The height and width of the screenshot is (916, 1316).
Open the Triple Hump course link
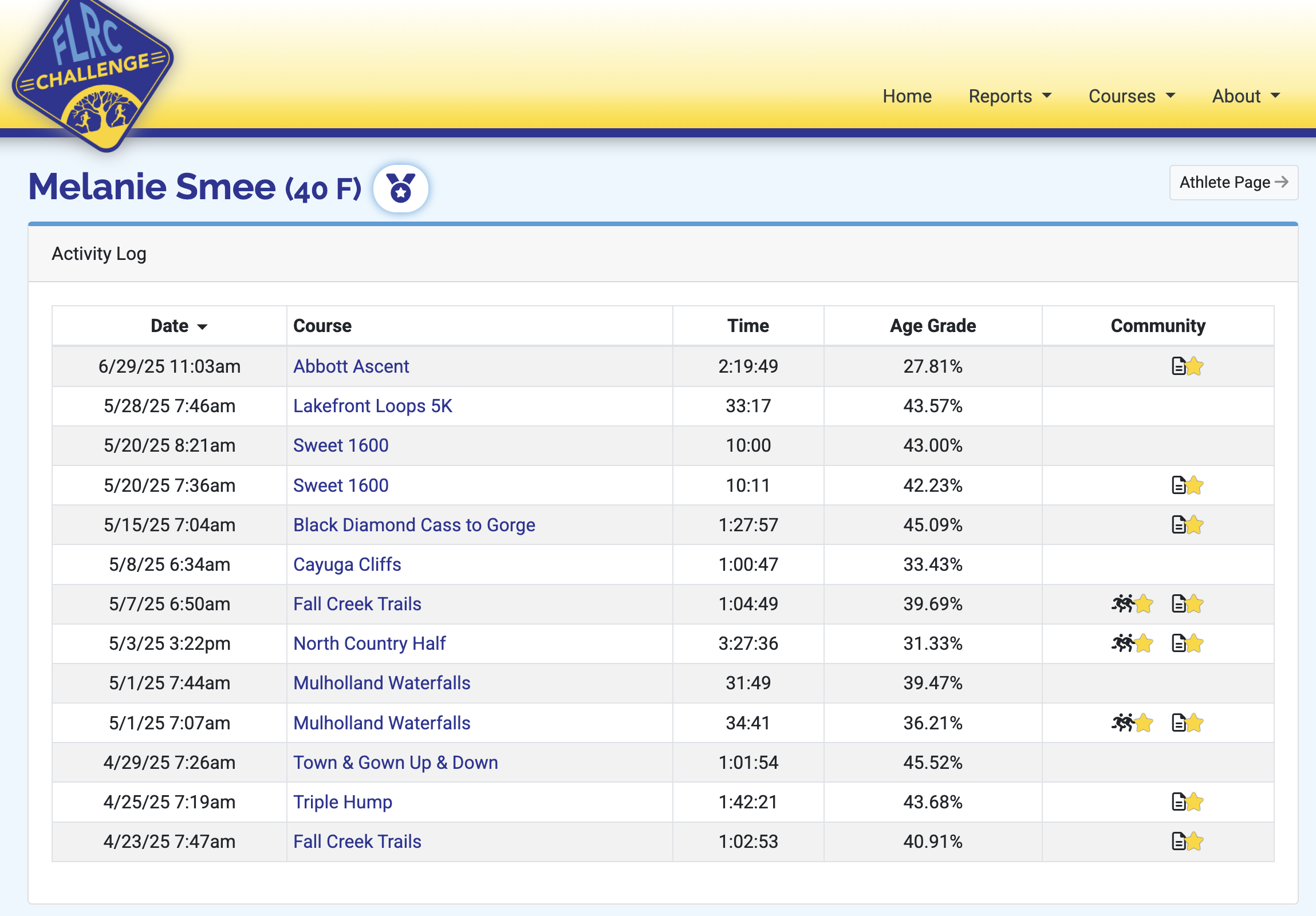click(x=343, y=802)
